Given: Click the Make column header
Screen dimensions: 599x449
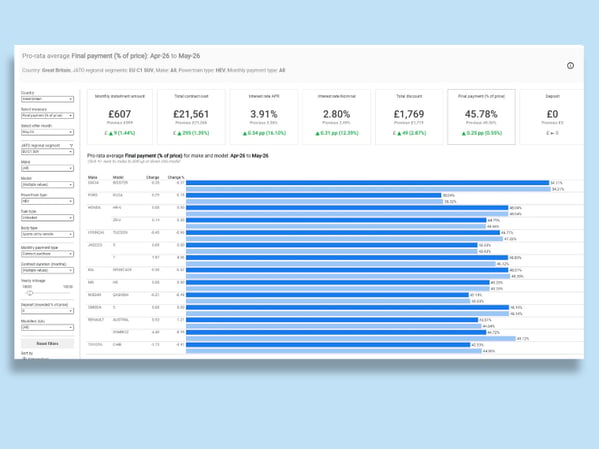Looking at the screenshot, I should (x=92, y=177).
